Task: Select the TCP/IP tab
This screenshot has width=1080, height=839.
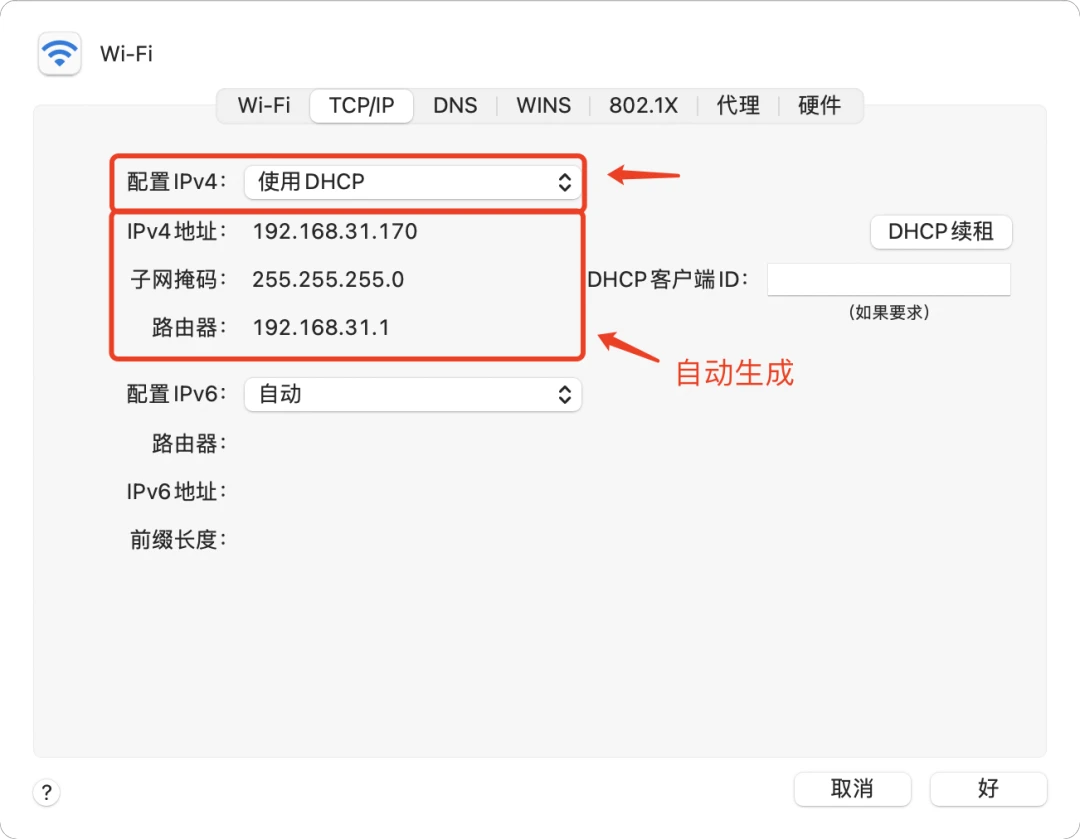Action: point(361,106)
